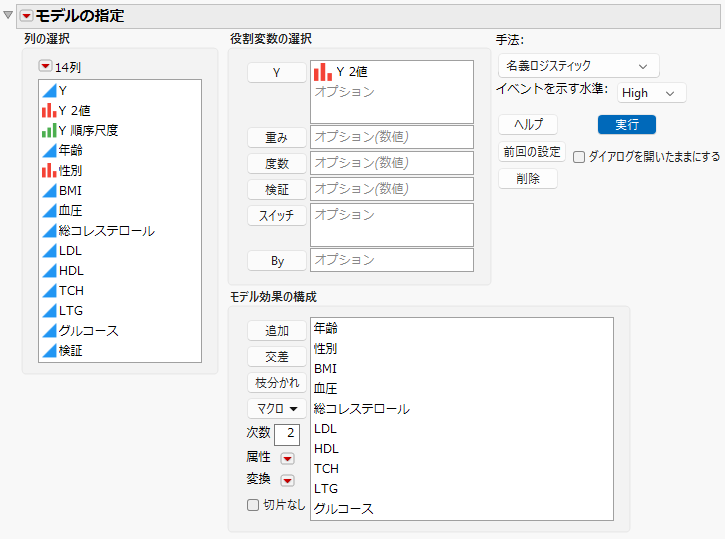
Task: Click the continuous icon next to HDL column
Action: pyautogui.click(x=49, y=270)
